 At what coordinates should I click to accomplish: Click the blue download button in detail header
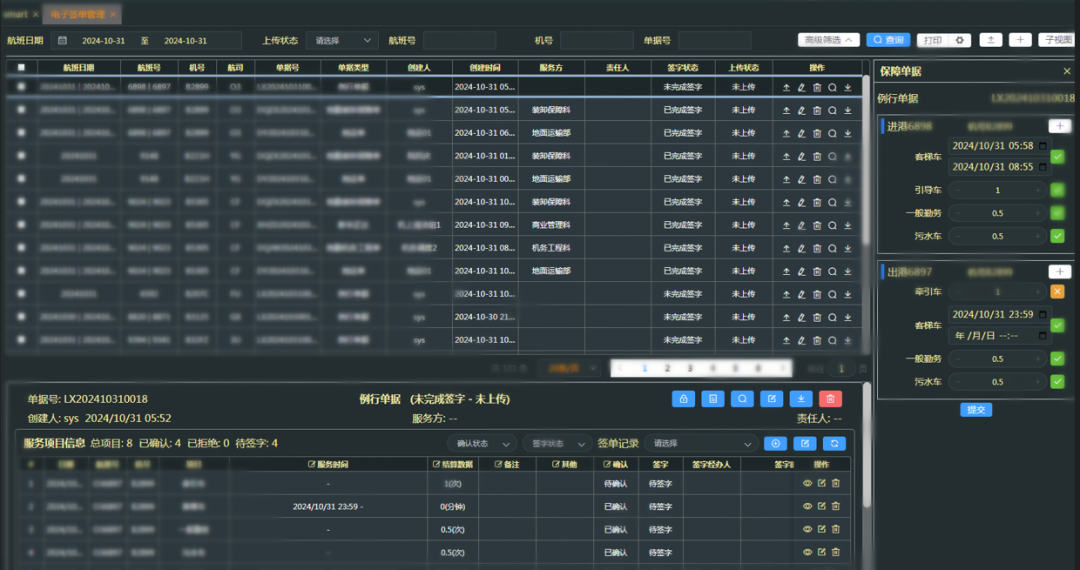801,398
